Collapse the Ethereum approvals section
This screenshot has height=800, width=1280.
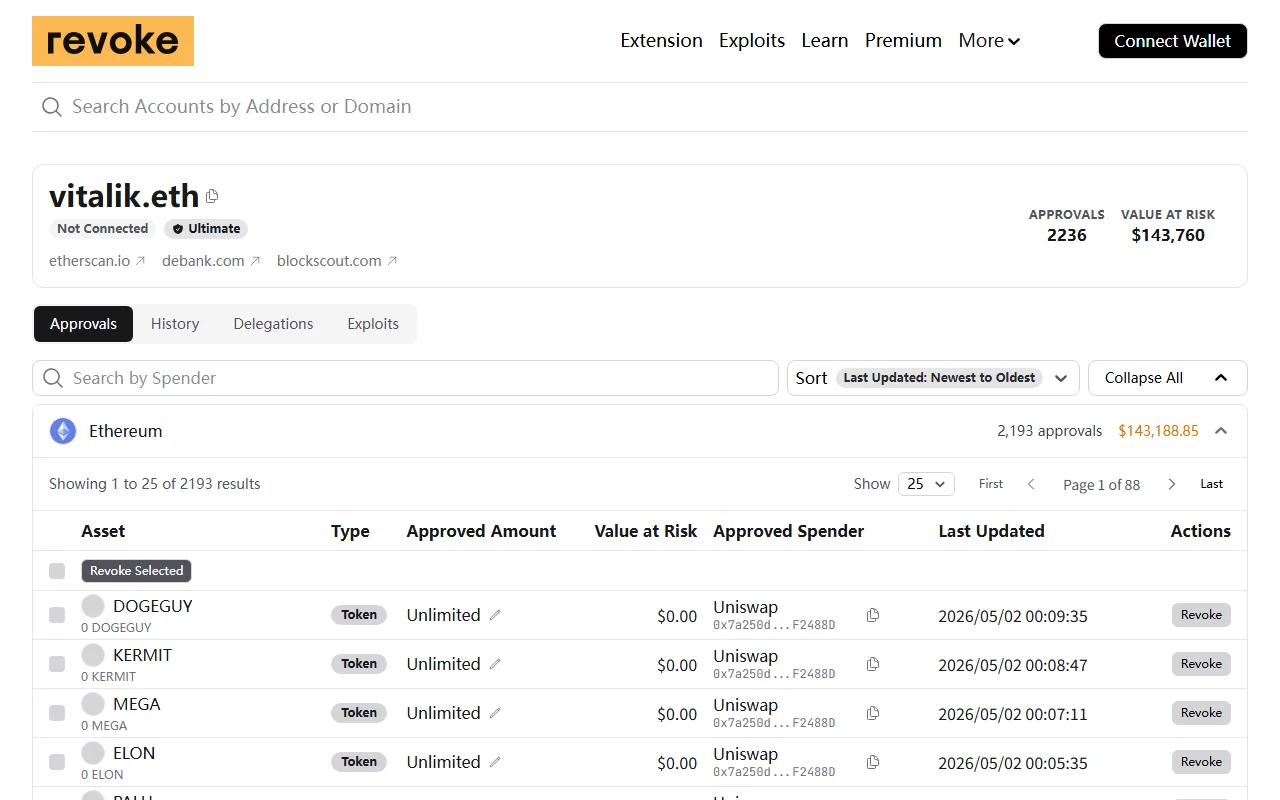(x=1221, y=431)
